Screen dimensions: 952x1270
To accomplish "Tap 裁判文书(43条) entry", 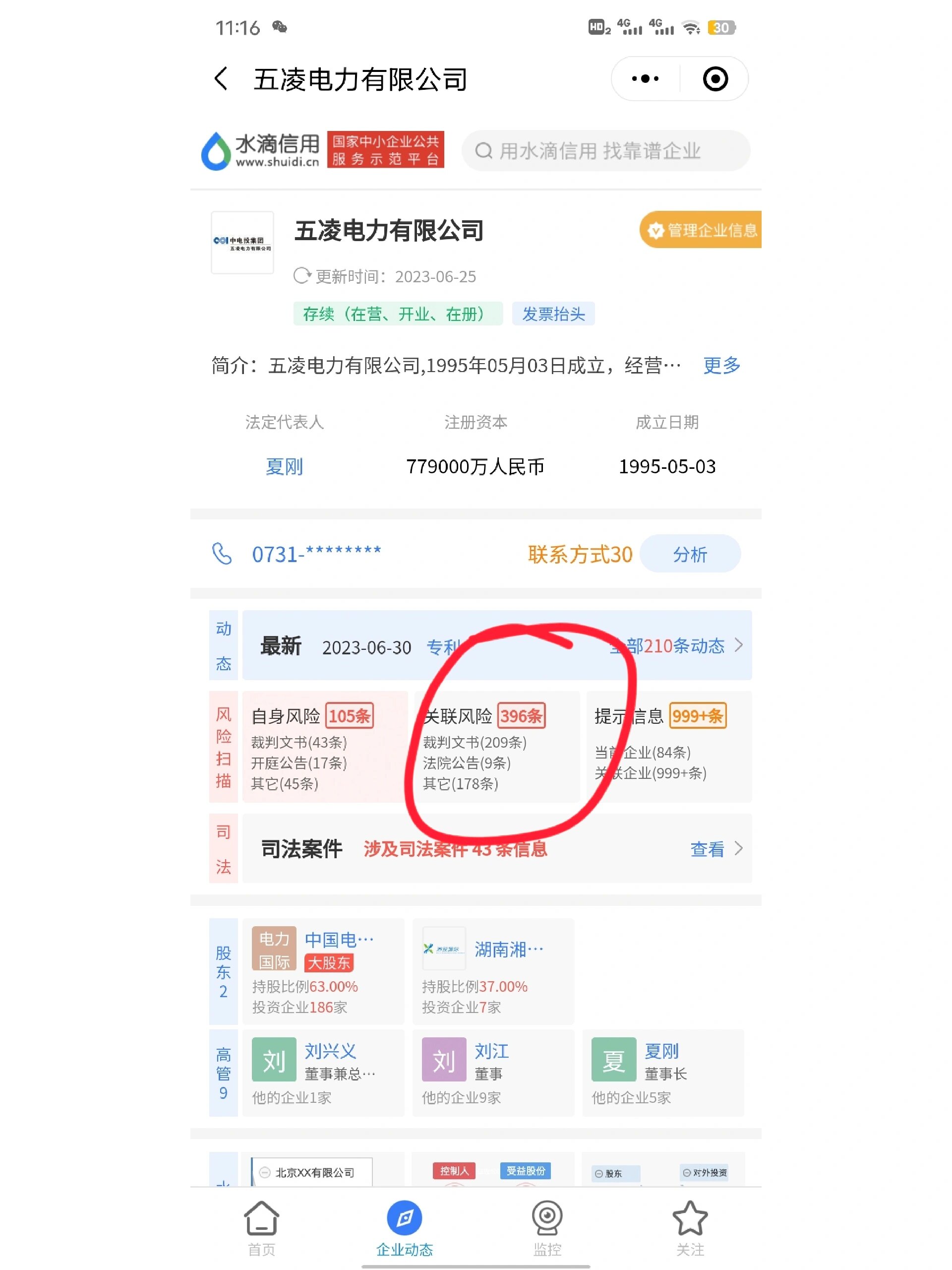I will pyautogui.click(x=299, y=742).
